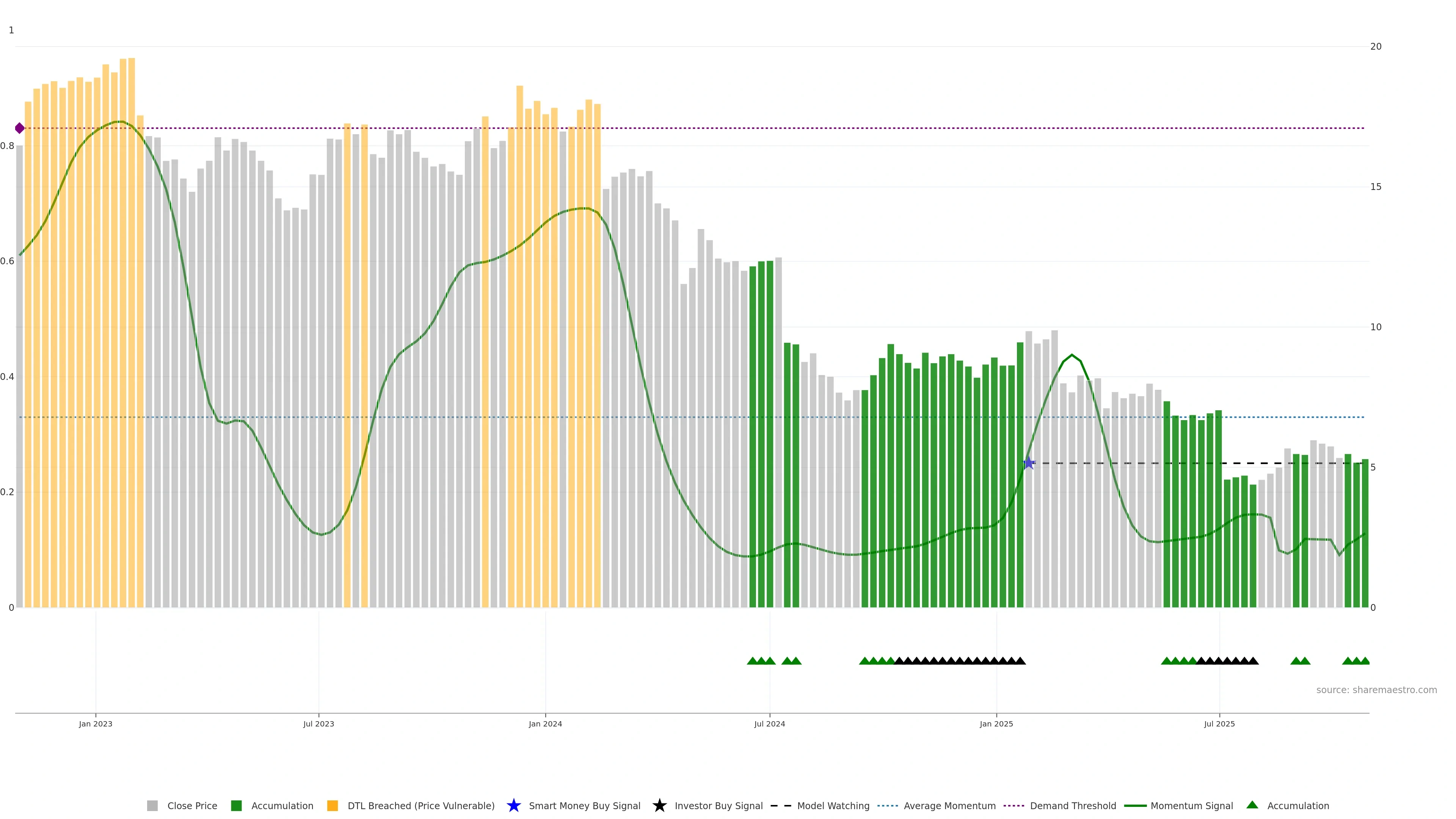Click the gray Close Price legend swatch

[152, 805]
